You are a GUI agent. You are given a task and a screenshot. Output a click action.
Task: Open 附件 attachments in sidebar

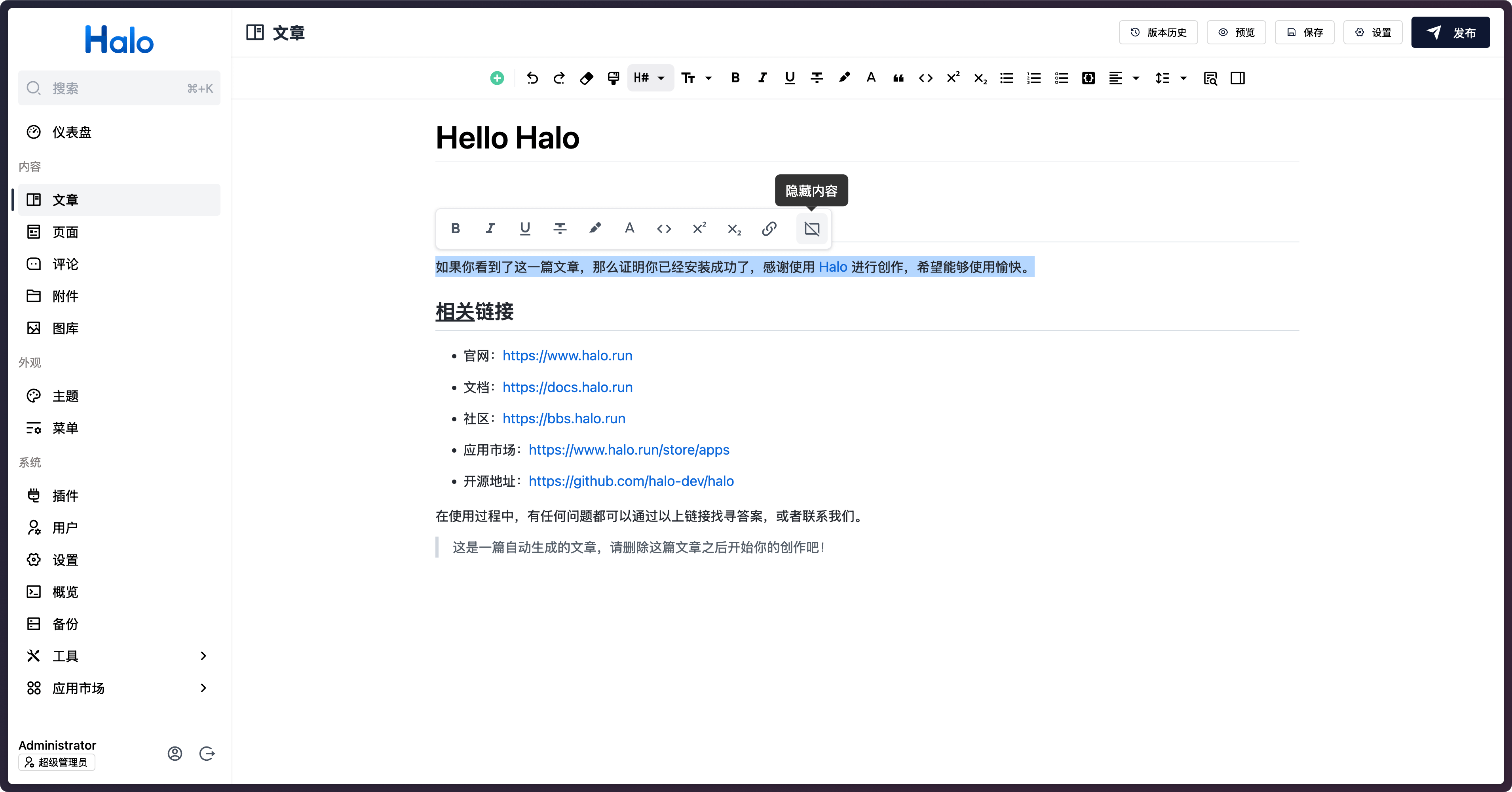point(119,296)
